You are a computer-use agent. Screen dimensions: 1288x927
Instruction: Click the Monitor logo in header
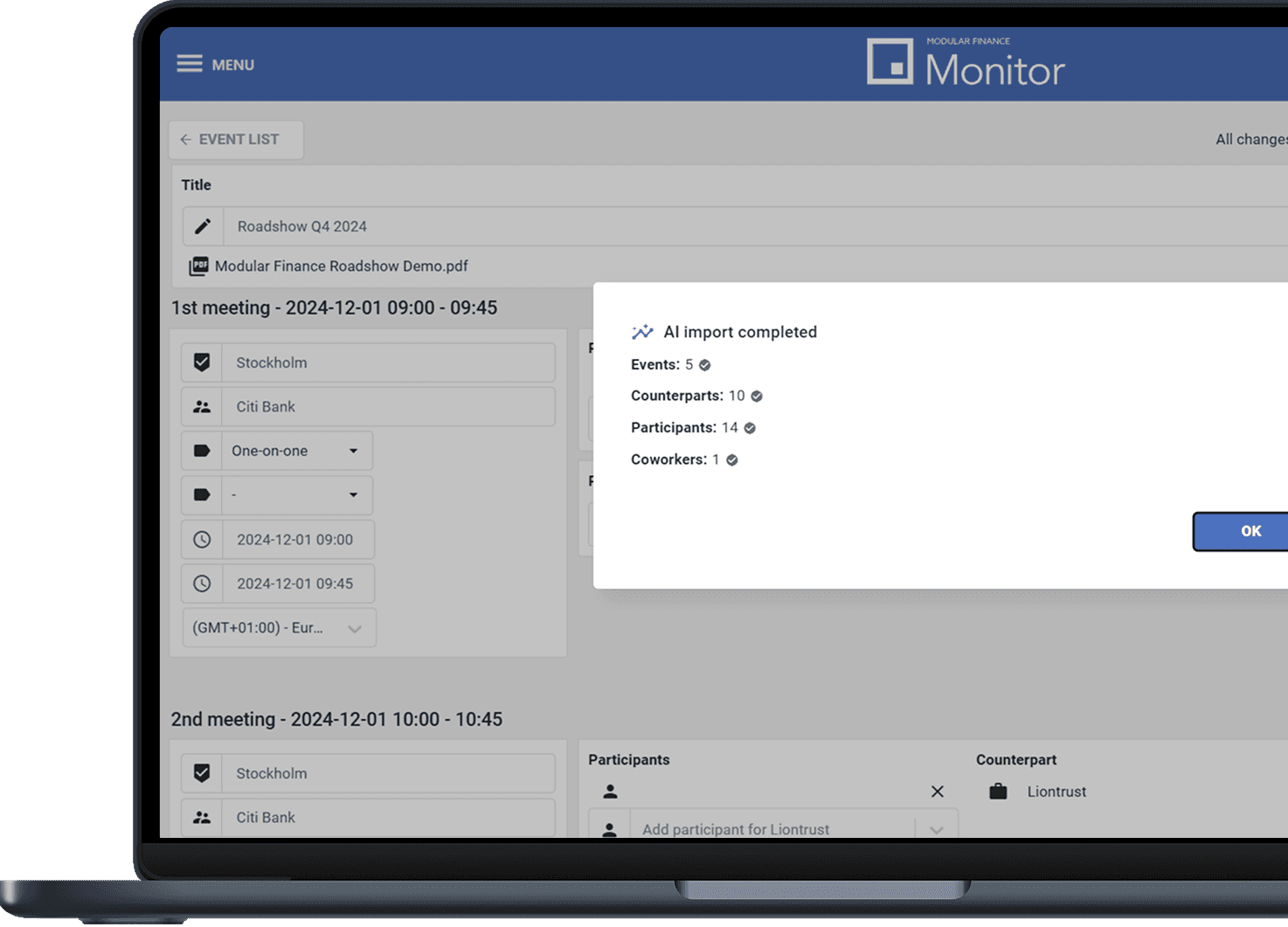pos(966,62)
